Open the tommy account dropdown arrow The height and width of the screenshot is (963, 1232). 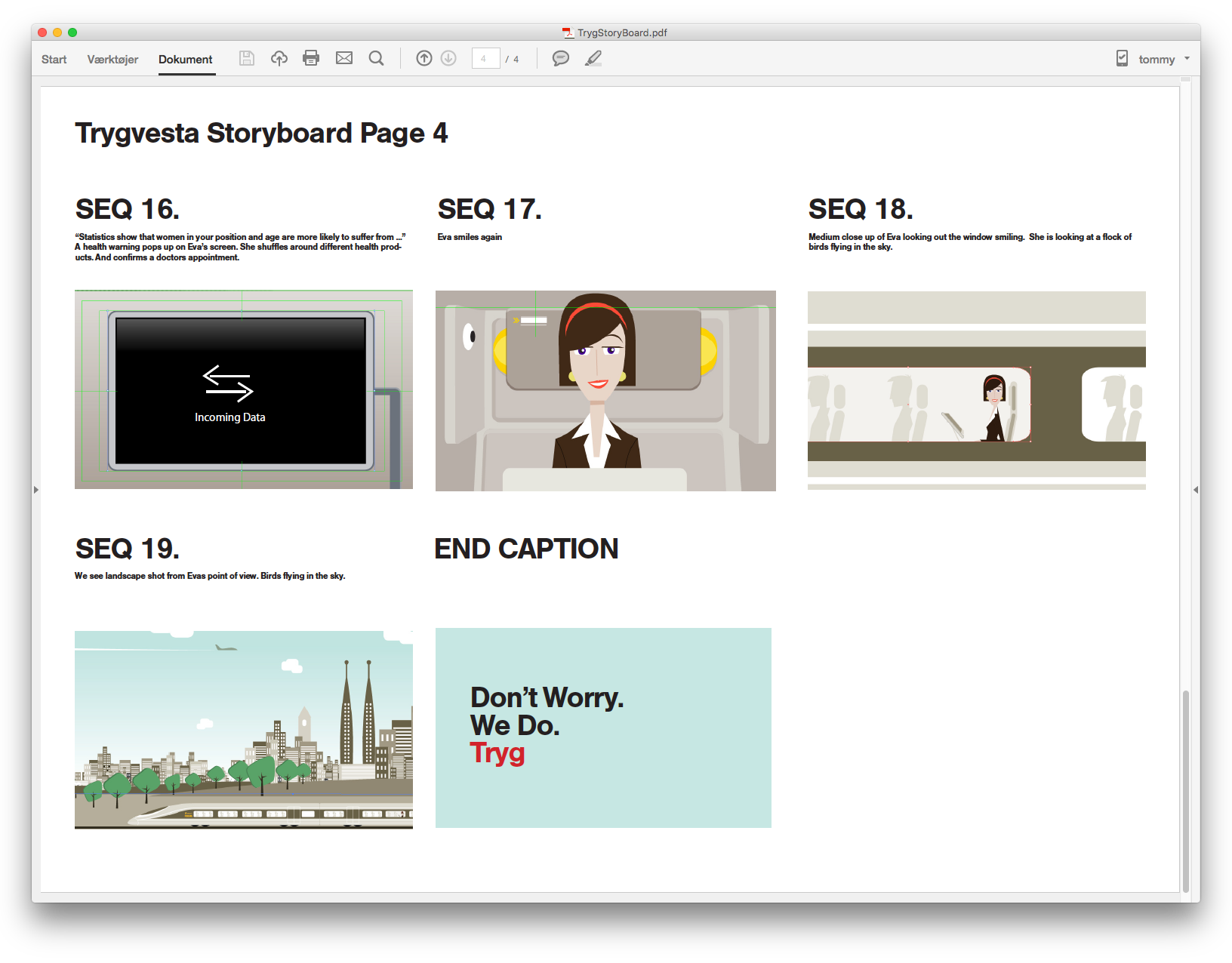[x=1187, y=58]
